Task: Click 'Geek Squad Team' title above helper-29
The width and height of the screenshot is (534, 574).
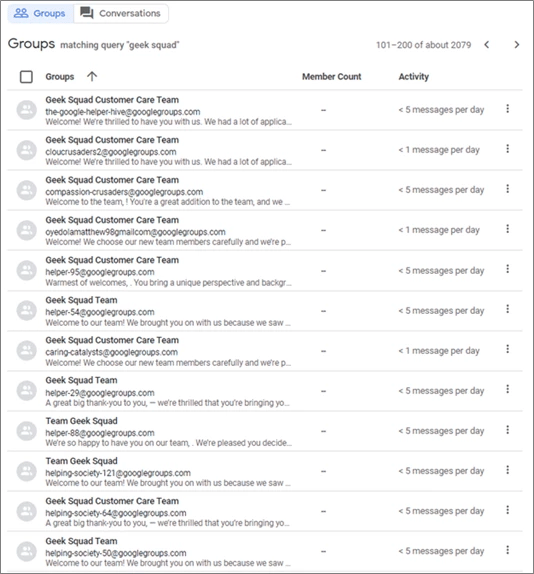Action: tap(81, 380)
